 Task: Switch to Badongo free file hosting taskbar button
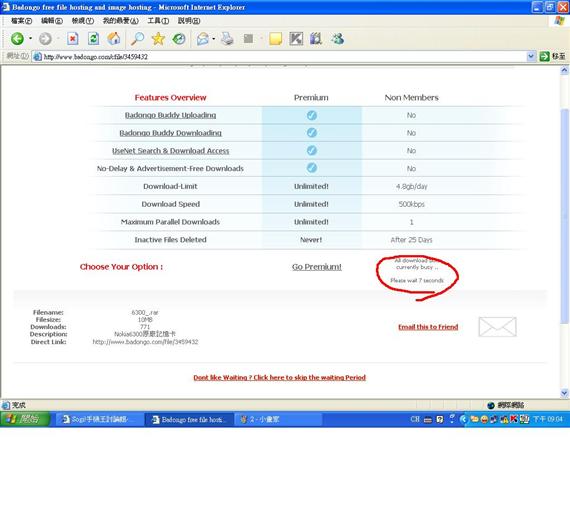(x=188, y=419)
